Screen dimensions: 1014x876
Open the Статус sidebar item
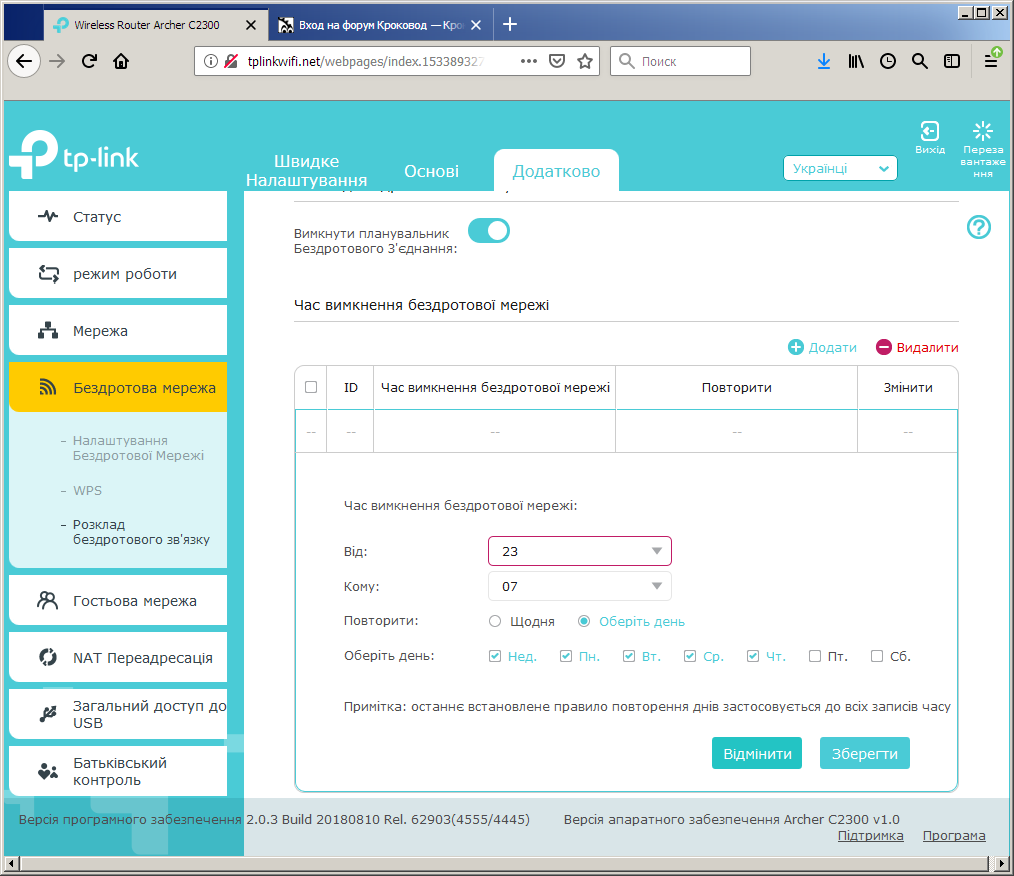click(x=118, y=217)
